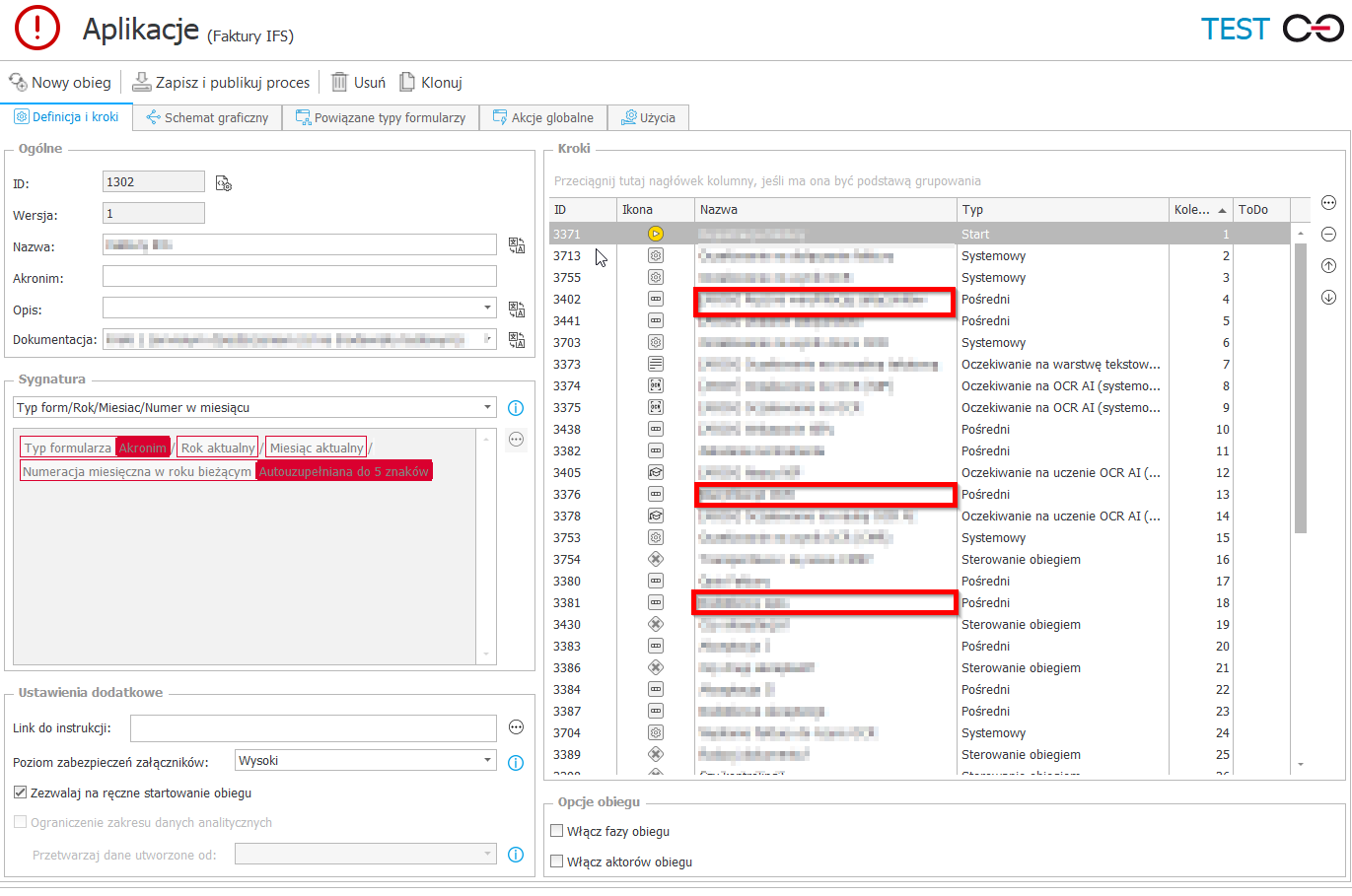Remove step using the minus circle icon

[x=1328, y=235]
